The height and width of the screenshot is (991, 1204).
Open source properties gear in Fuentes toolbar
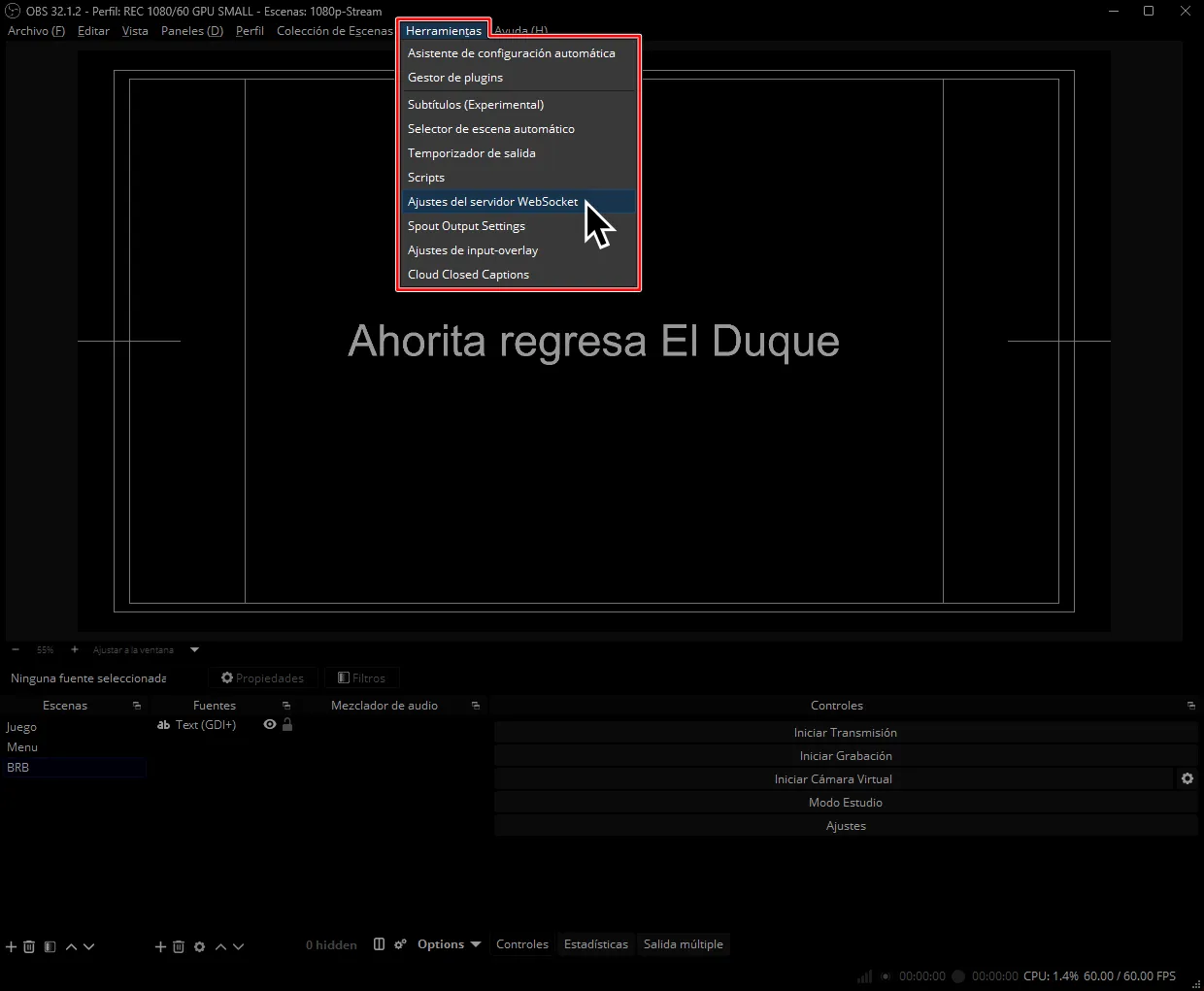[x=199, y=946]
